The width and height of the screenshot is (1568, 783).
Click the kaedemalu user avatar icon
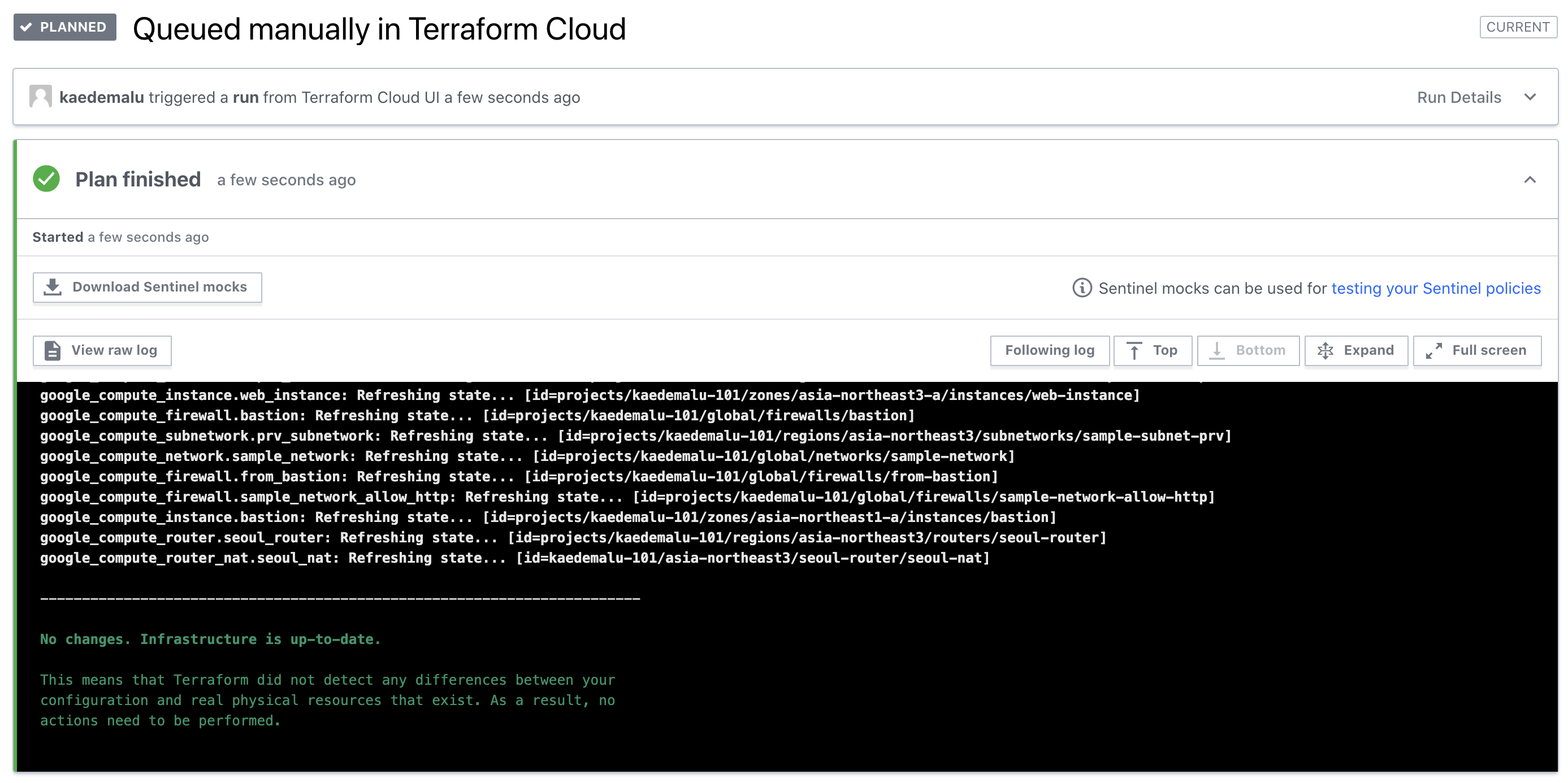point(40,97)
